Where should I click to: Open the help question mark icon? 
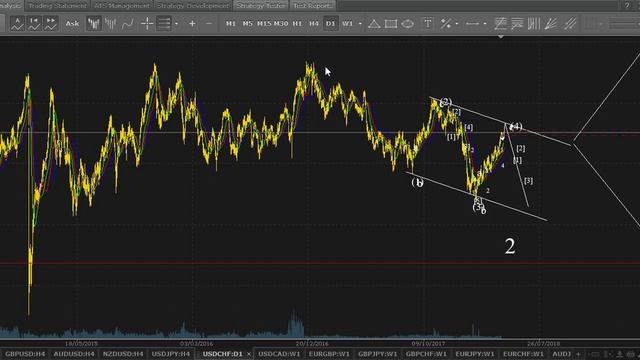coord(627,5)
